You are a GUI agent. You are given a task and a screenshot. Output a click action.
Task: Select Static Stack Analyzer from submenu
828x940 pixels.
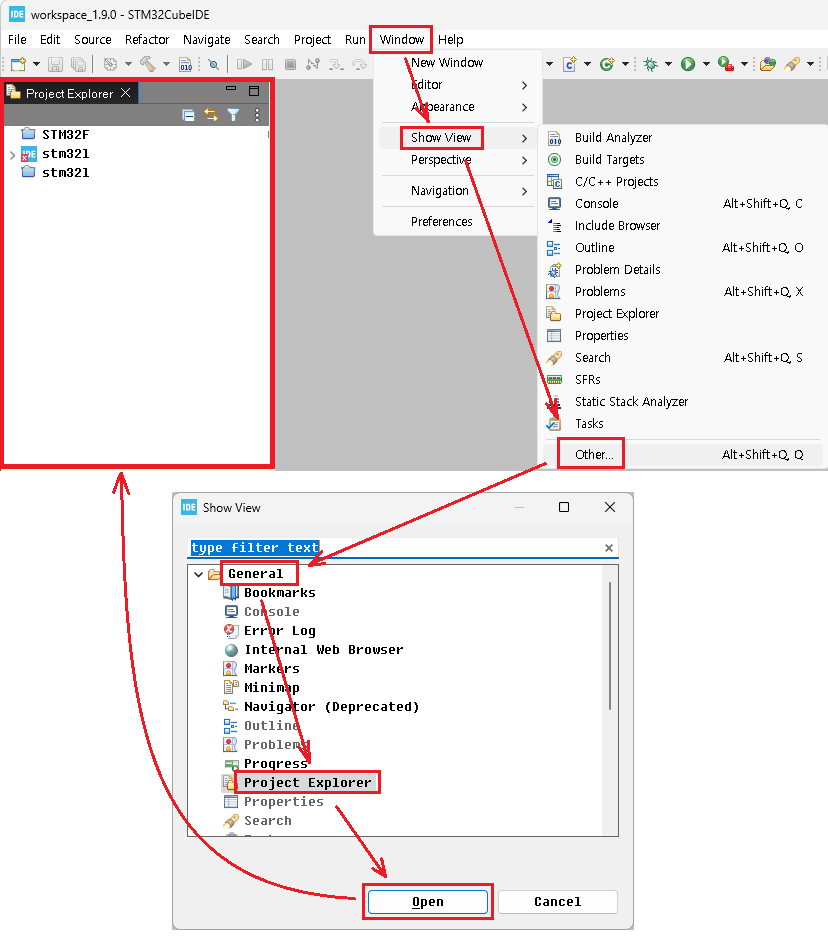click(683, 402)
